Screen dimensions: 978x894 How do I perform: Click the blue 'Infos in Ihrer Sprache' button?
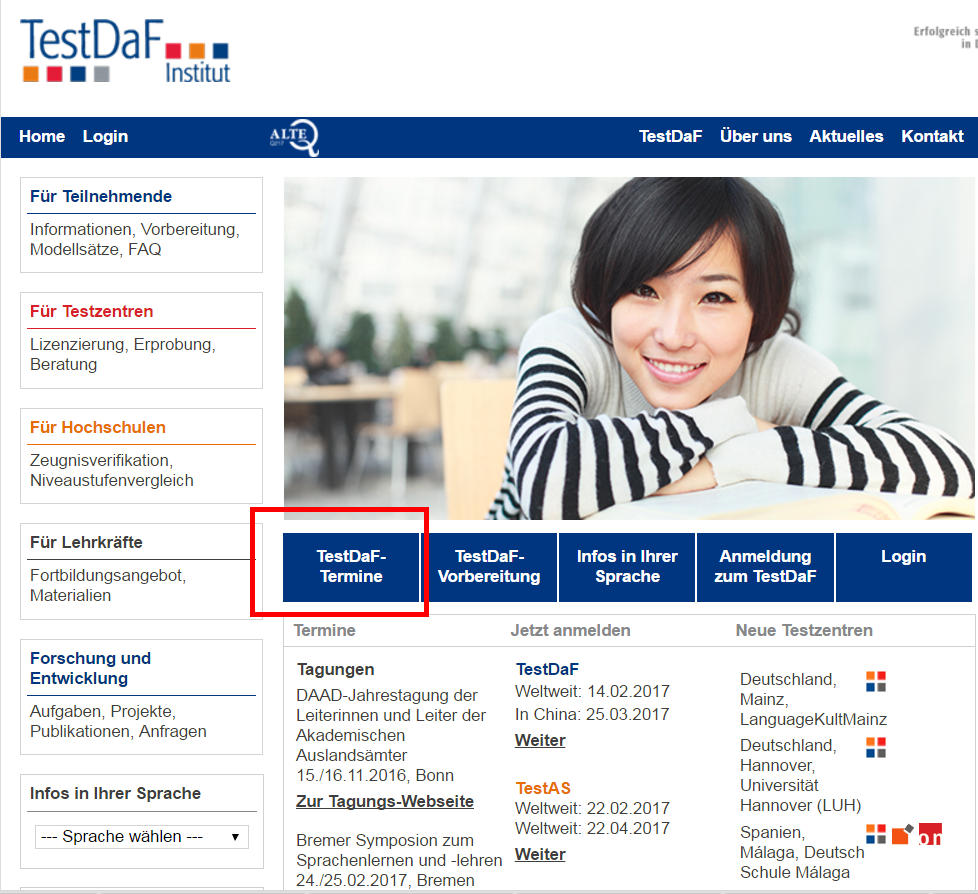tap(627, 567)
